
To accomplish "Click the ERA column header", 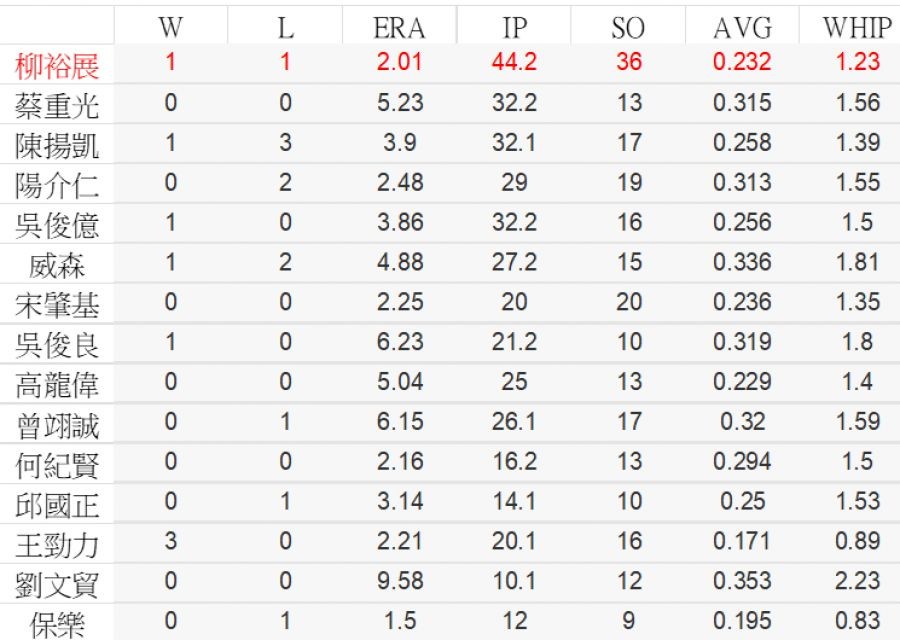I will (x=399, y=28).
